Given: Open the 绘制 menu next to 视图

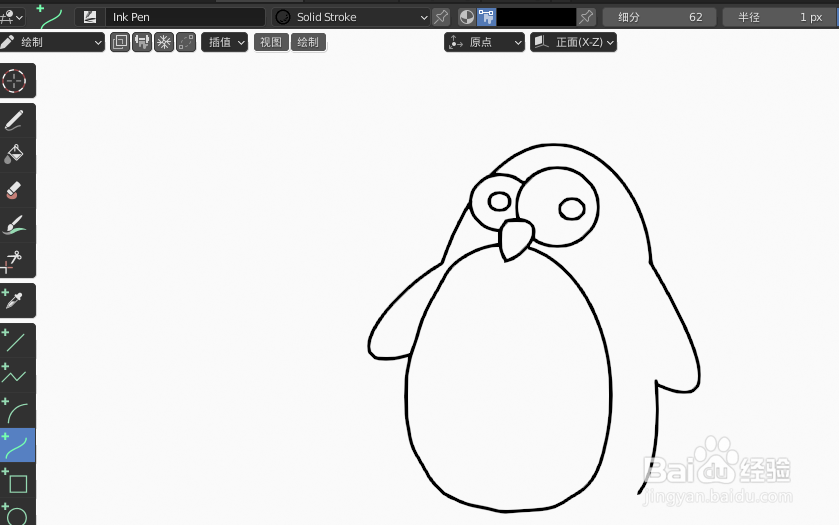Looking at the screenshot, I should (x=308, y=42).
